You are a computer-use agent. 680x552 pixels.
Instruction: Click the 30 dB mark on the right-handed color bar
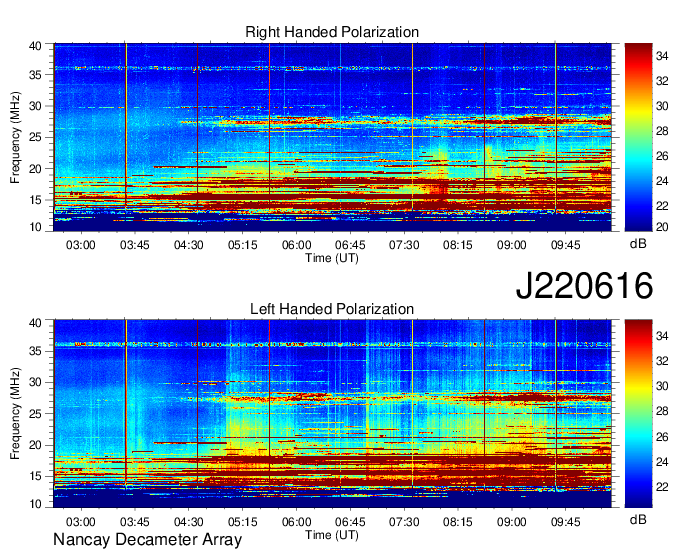click(x=662, y=106)
